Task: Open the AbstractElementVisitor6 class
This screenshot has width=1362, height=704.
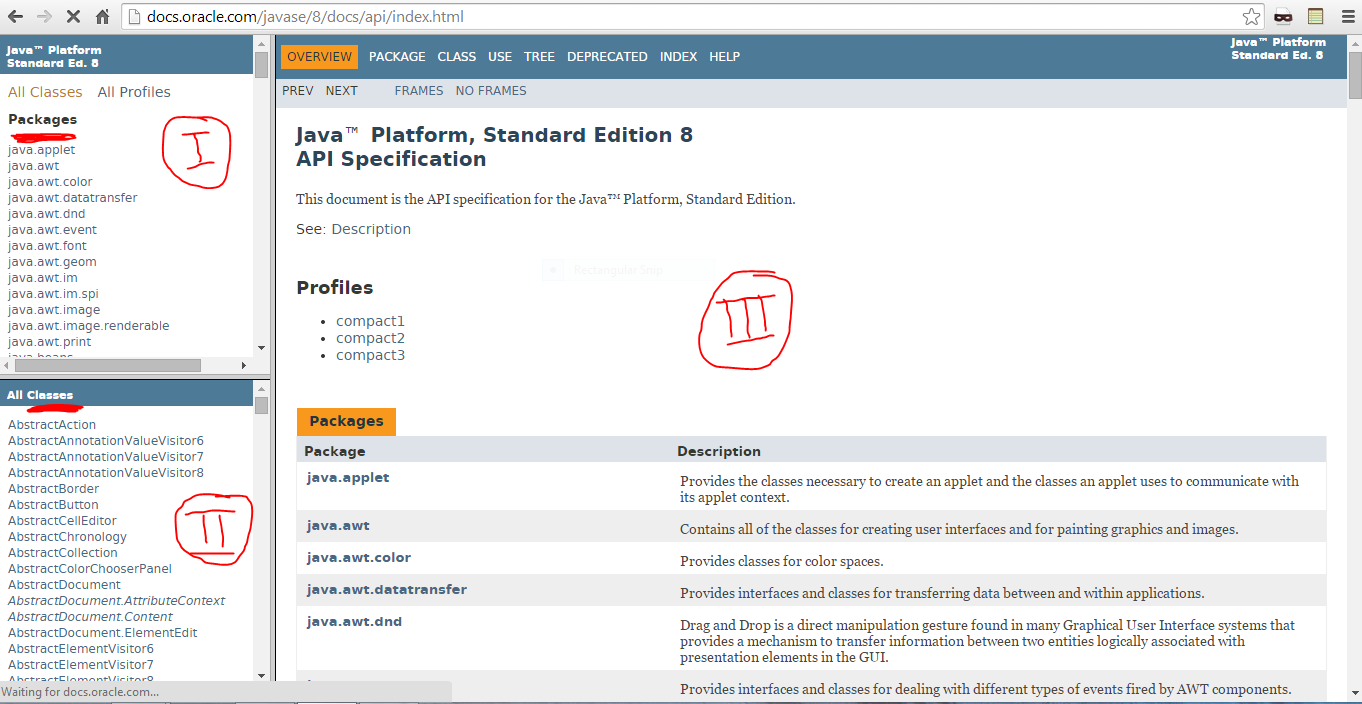Action: pyautogui.click(x=81, y=649)
